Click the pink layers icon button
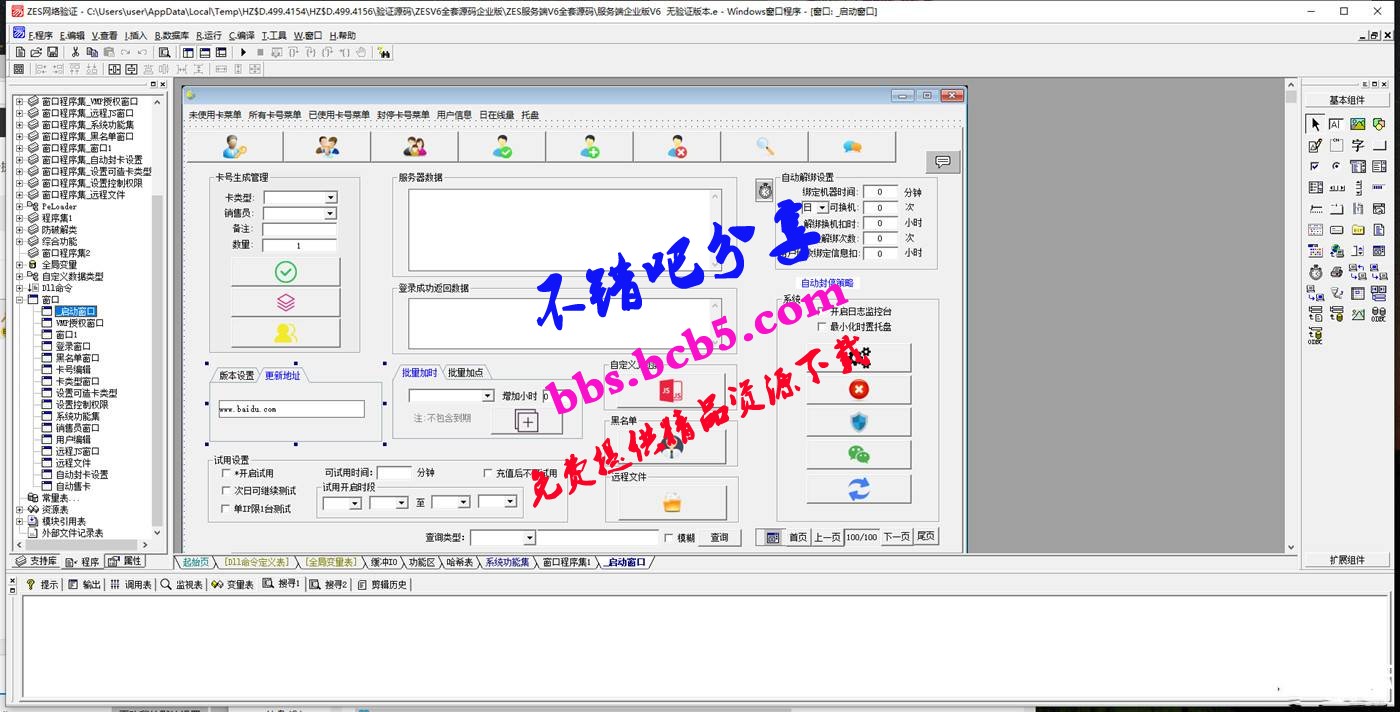 pos(285,302)
